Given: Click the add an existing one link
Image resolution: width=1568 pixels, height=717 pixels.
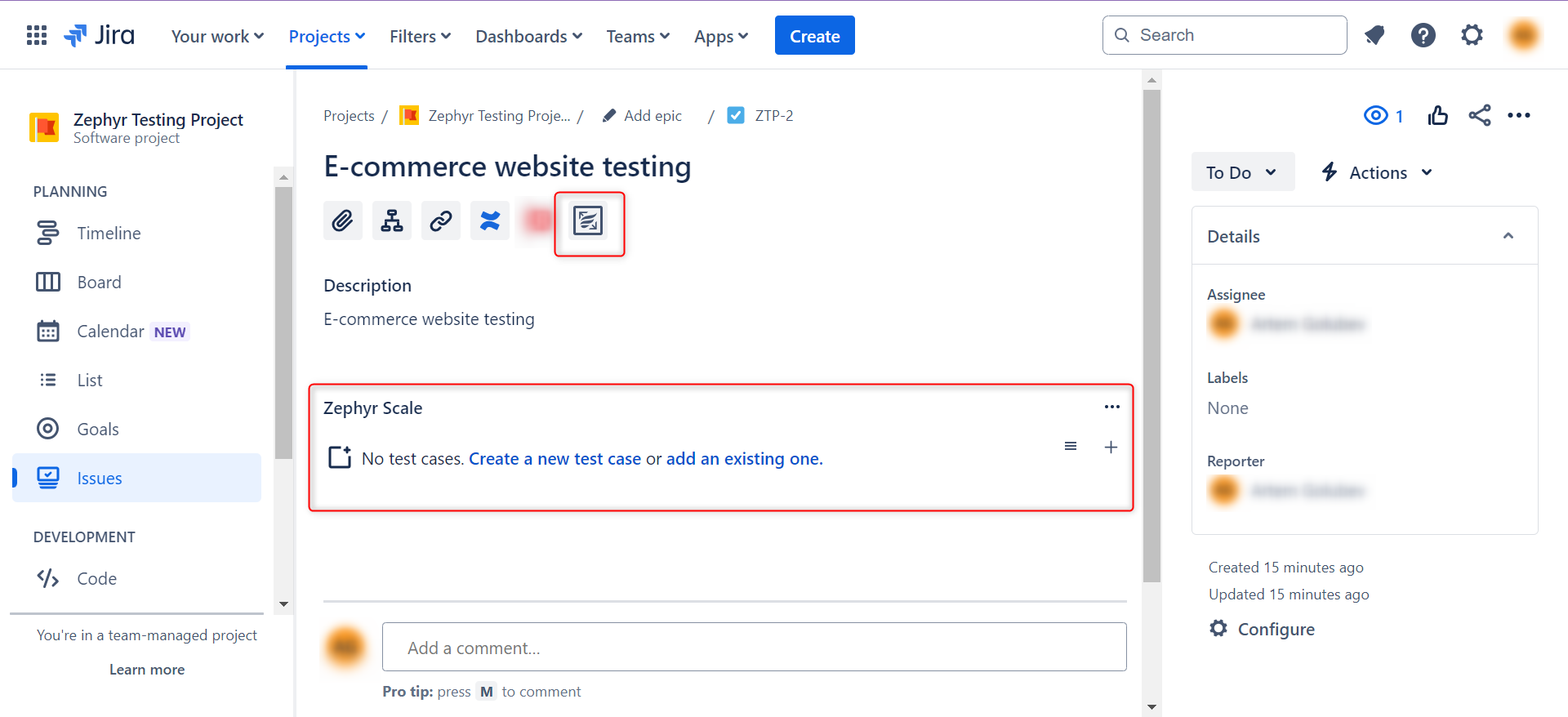Looking at the screenshot, I should pyautogui.click(x=744, y=459).
